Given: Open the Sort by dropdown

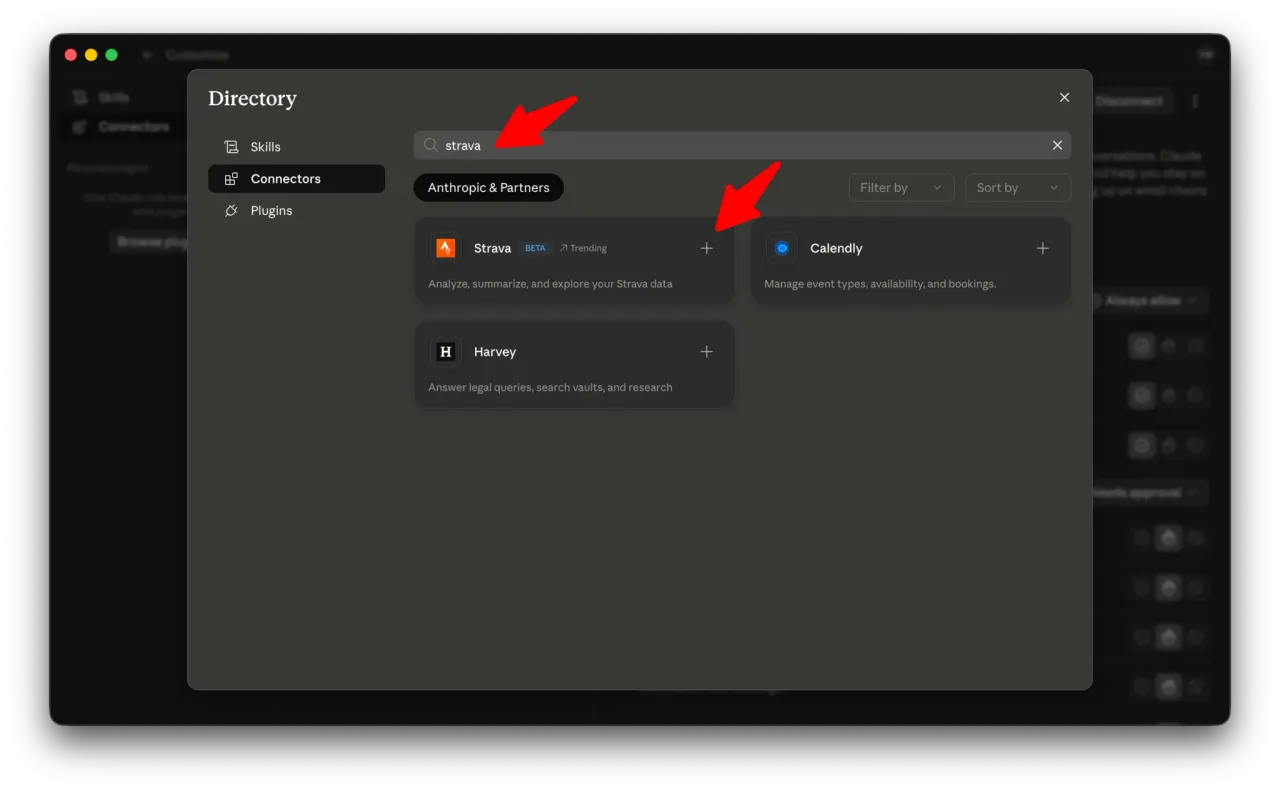Looking at the screenshot, I should pyautogui.click(x=1017, y=187).
